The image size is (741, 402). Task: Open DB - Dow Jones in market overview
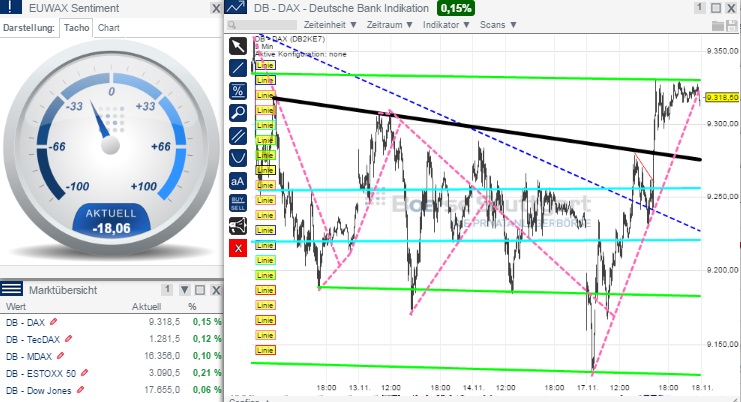pos(39,391)
